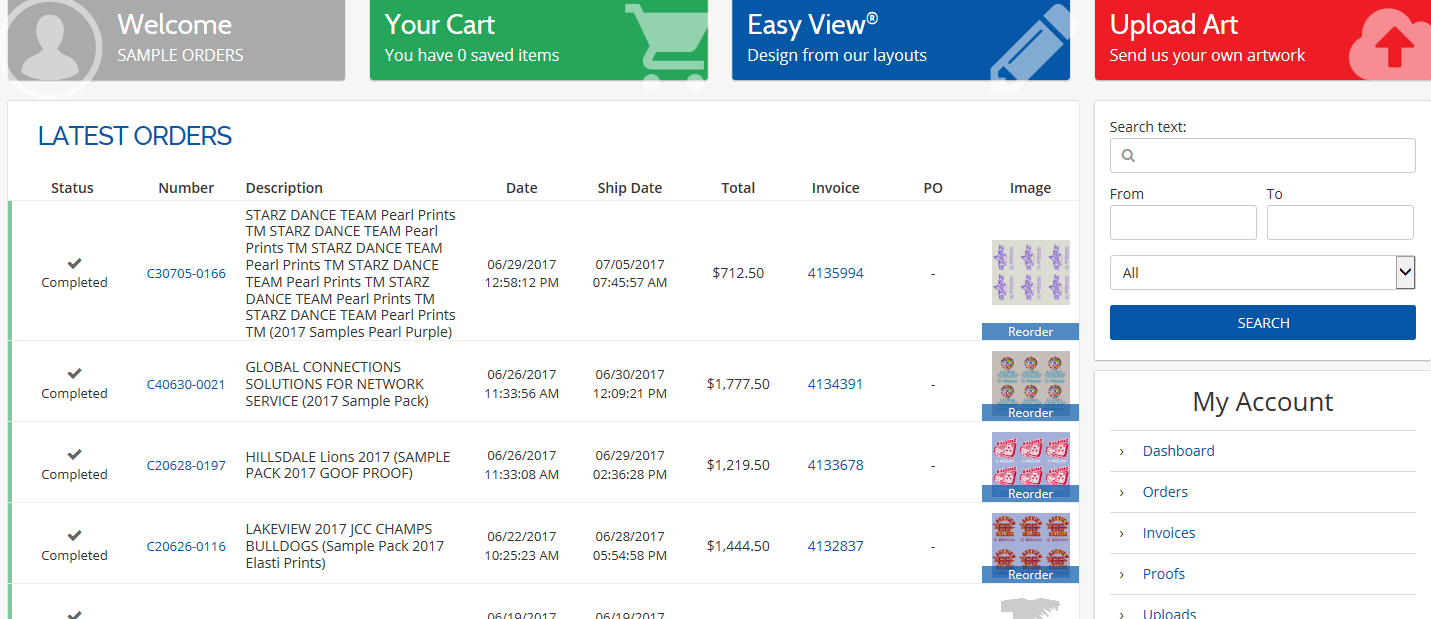The image size is (1431, 619).
Task: Click the STARZ DANCE TEAM product thumbnail
Action: [1030, 272]
